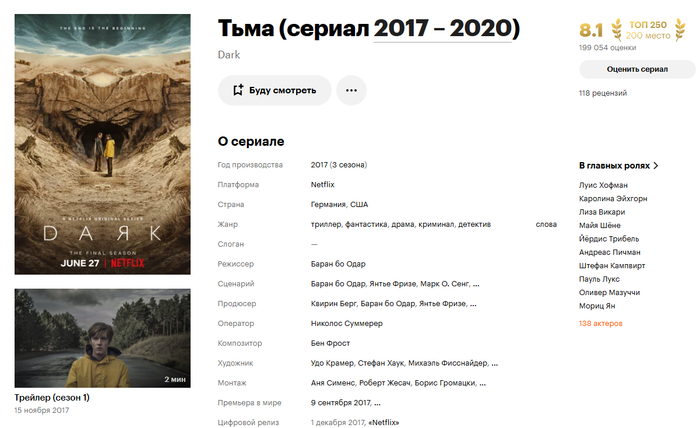
Task: Click the 2017 – 2020 years in title
Action: (x=442, y=29)
